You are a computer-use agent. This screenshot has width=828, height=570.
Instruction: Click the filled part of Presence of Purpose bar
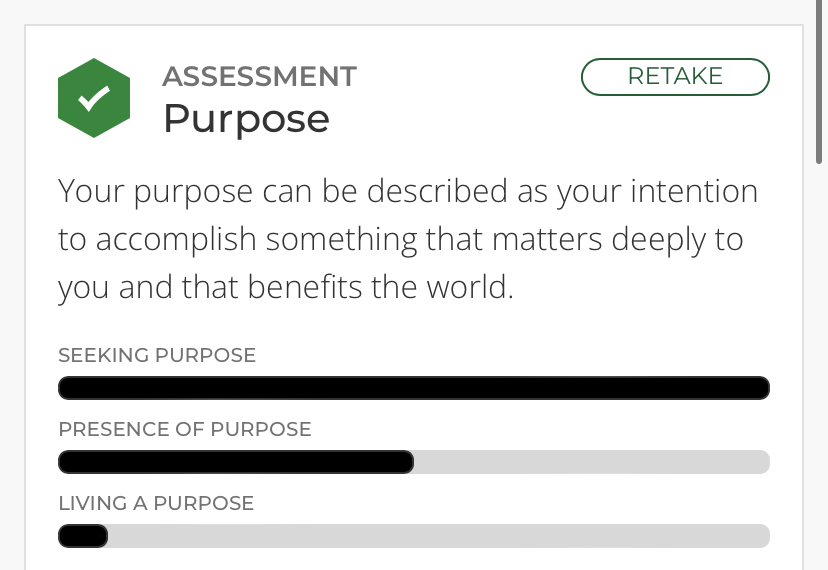click(236, 462)
